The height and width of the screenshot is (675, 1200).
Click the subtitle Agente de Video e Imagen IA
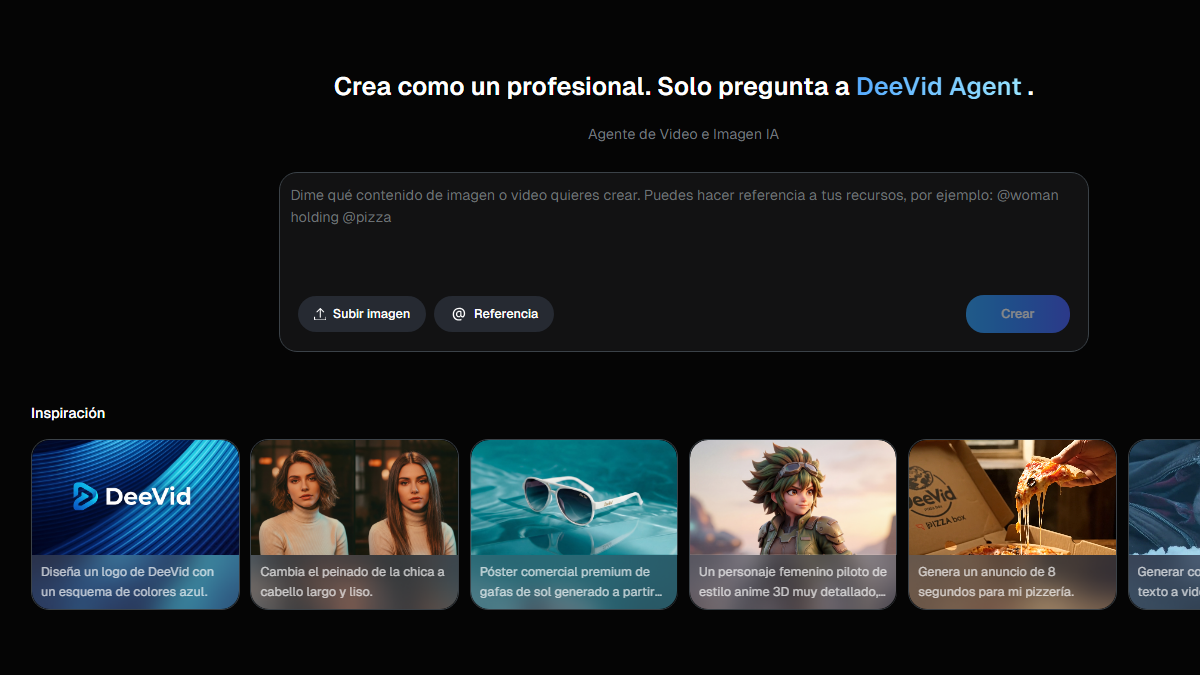683,133
